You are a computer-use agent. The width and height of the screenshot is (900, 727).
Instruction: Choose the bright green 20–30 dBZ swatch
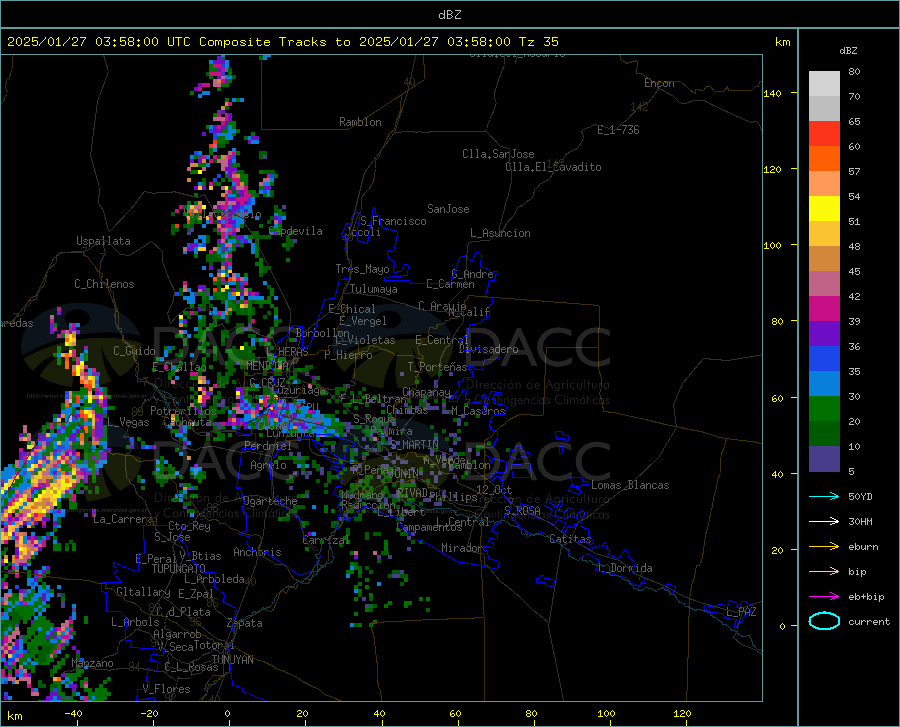click(824, 409)
